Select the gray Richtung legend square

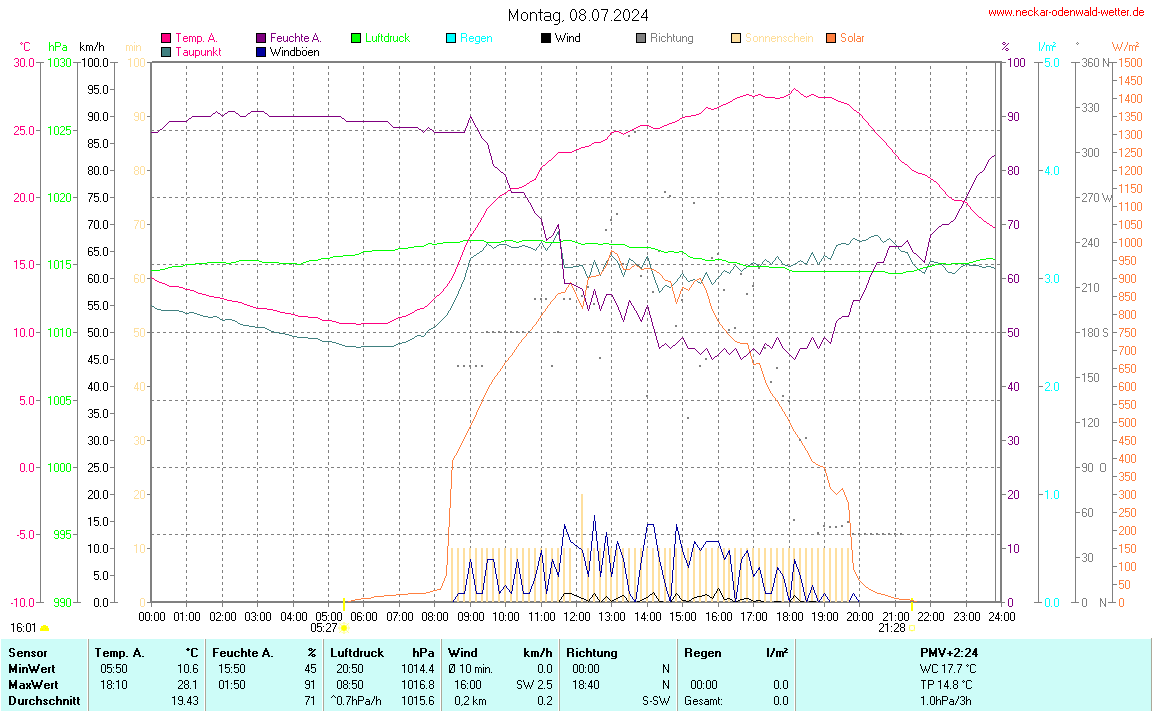pyautogui.click(x=641, y=38)
